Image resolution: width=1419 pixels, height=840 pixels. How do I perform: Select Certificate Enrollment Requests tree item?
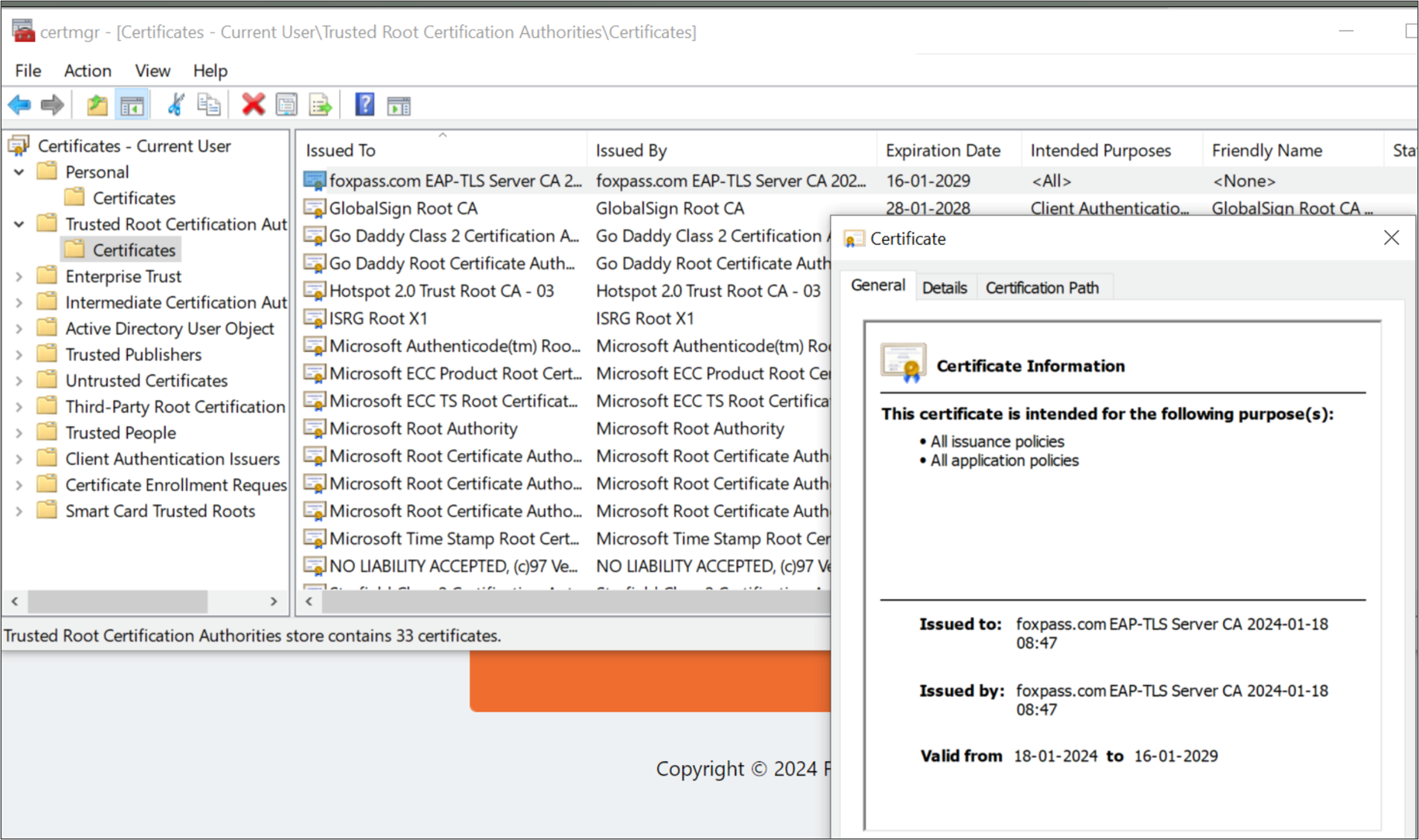176,485
